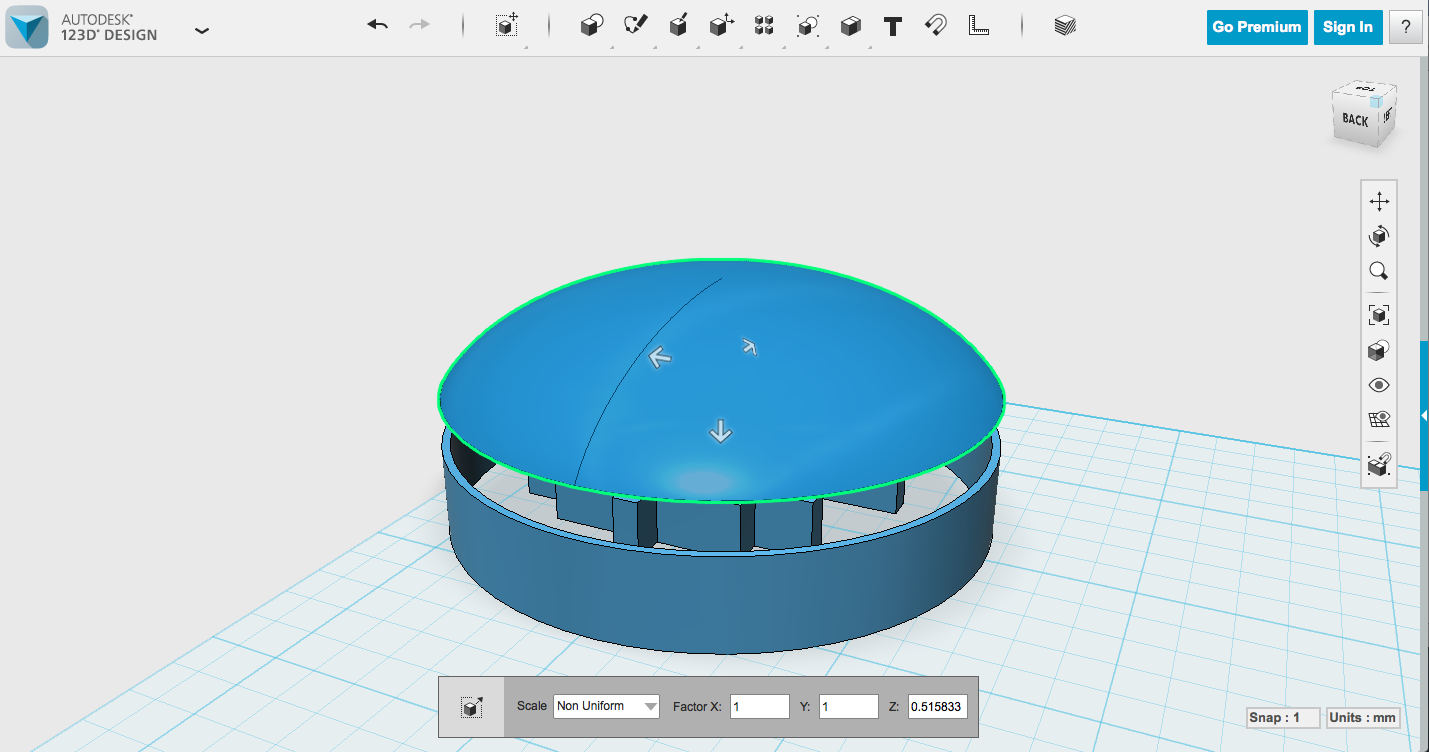Switch the solid/outline display mode icon
The width and height of the screenshot is (1429, 752).
[x=1379, y=350]
